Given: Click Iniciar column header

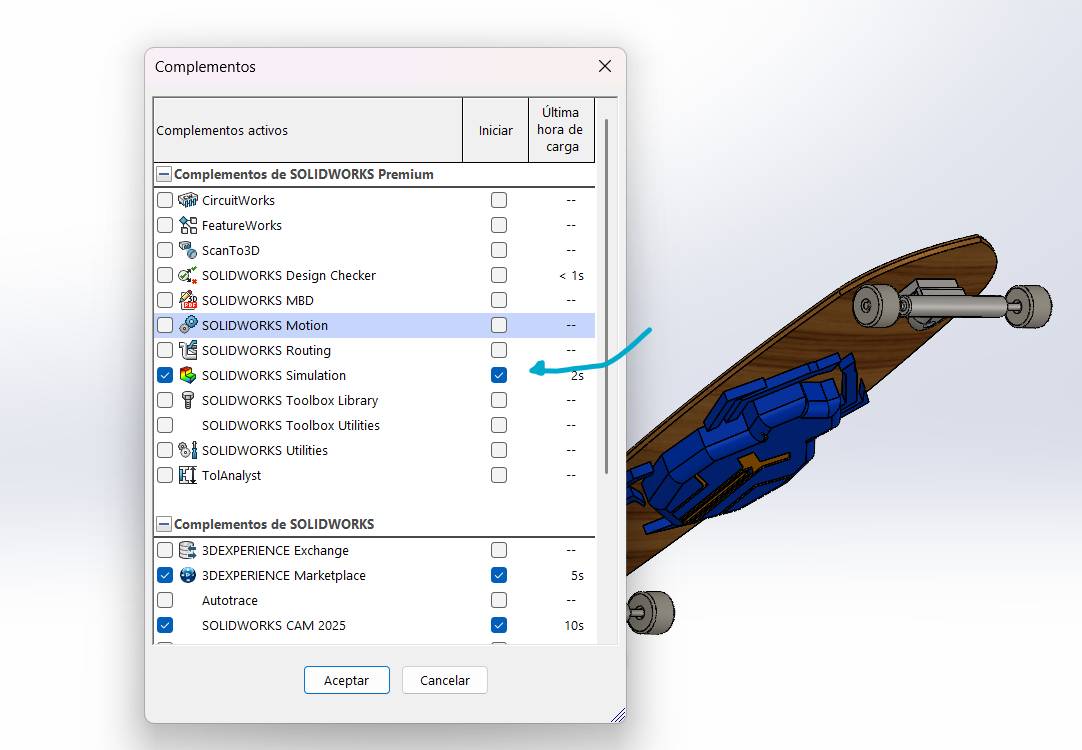Looking at the screenshot, I should pos(495,130).
